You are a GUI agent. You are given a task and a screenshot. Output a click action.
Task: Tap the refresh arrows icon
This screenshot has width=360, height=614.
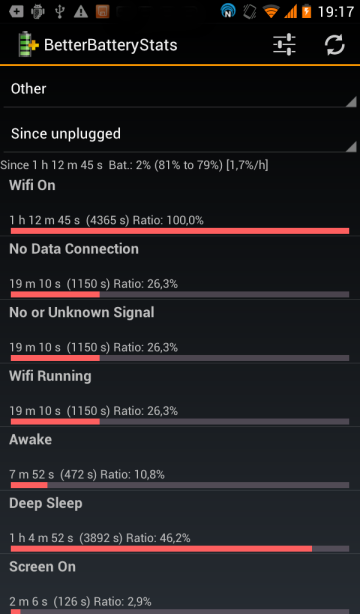335,45
